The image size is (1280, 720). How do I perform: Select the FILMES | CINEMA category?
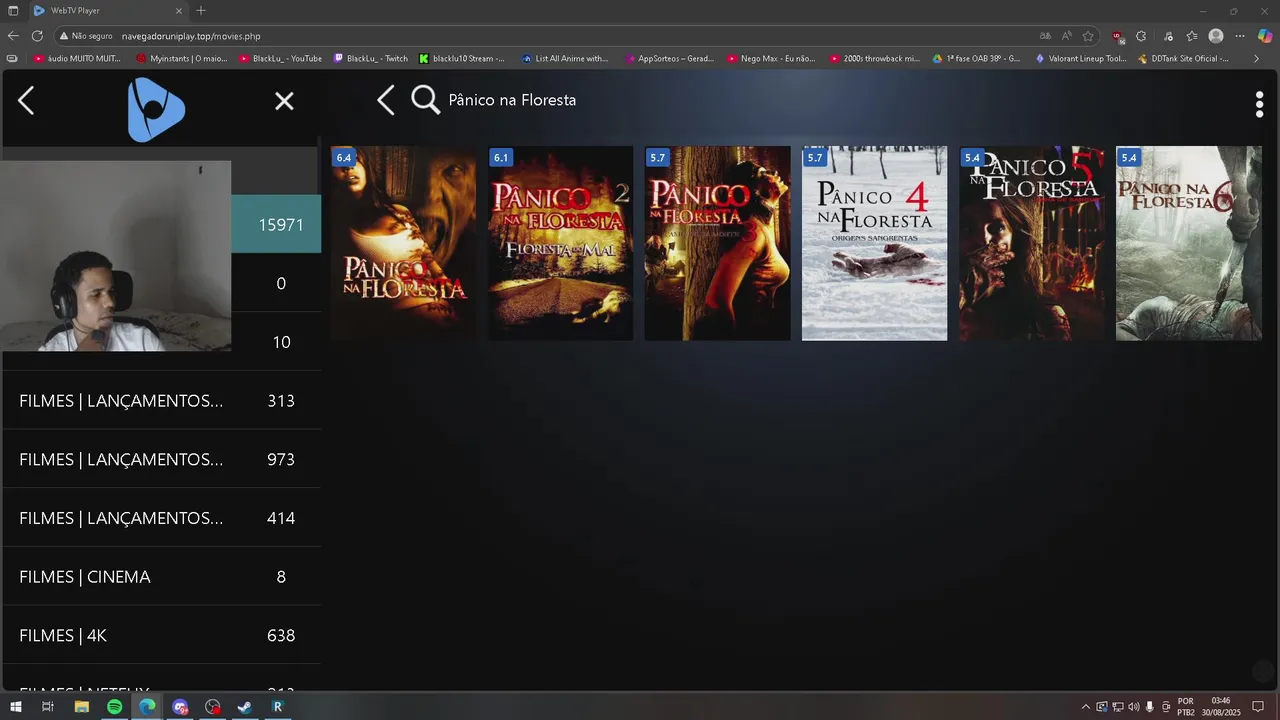(x=161, y=577)
